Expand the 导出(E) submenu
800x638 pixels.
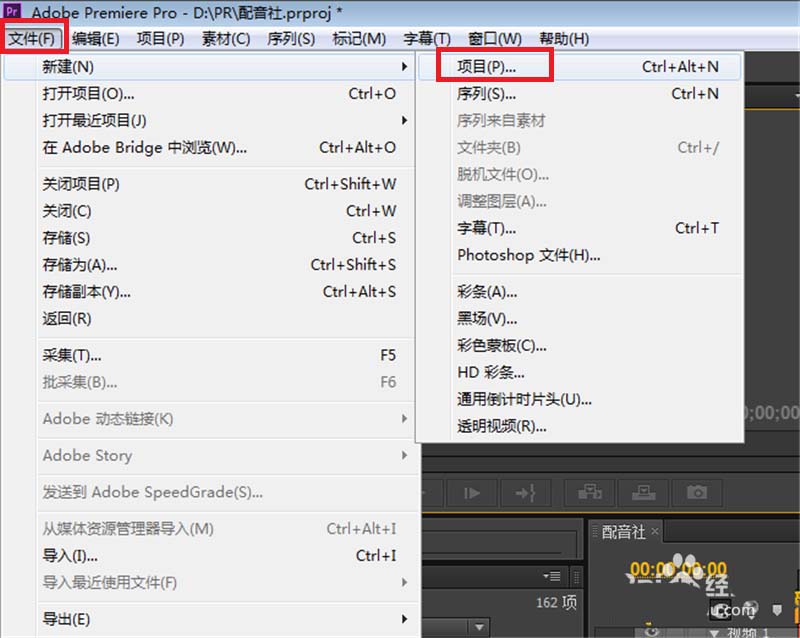(209, 619)
